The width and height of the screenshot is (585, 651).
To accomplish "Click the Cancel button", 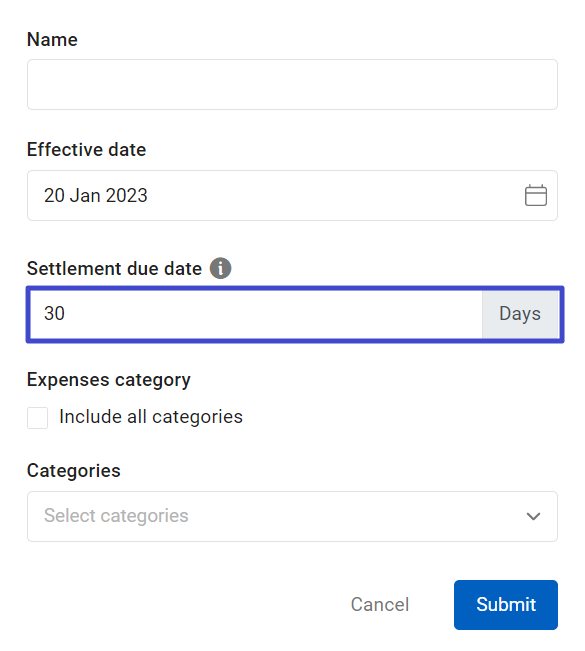I will click(x=380, y=604).
